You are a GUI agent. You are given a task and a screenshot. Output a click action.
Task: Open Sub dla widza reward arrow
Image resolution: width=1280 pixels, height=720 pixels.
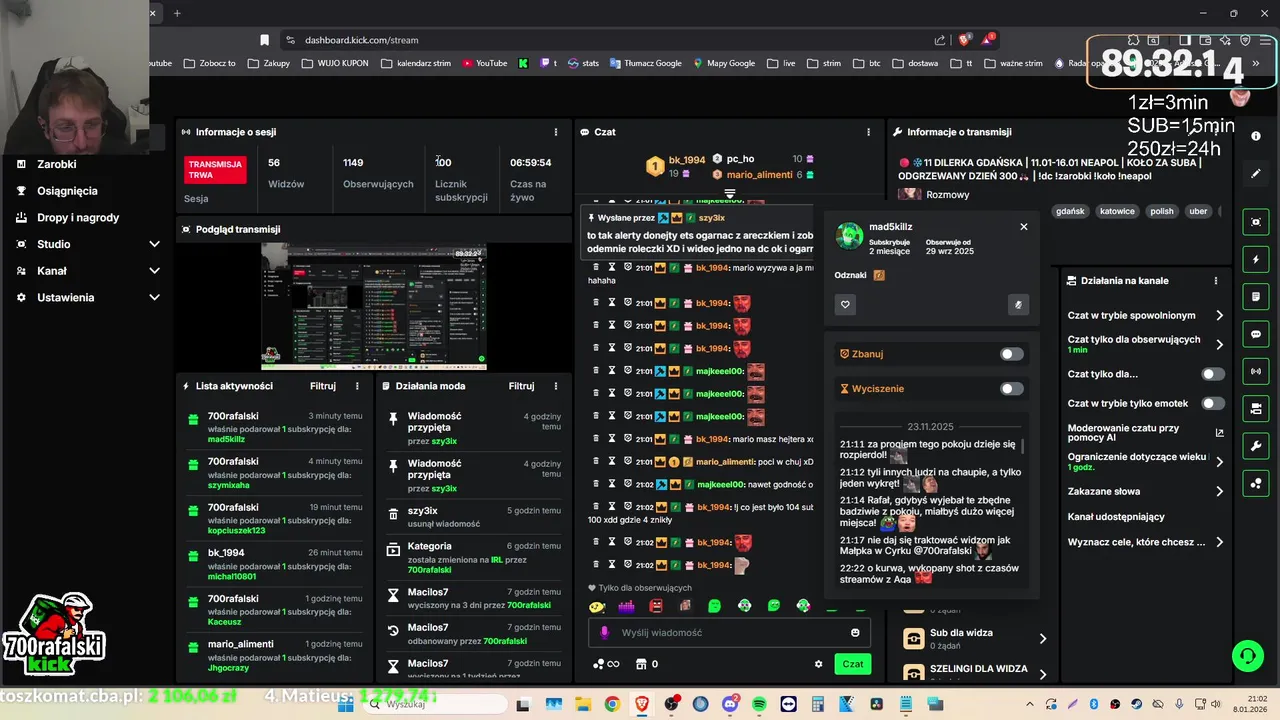pyautogui.click(x=1042, y=639)
